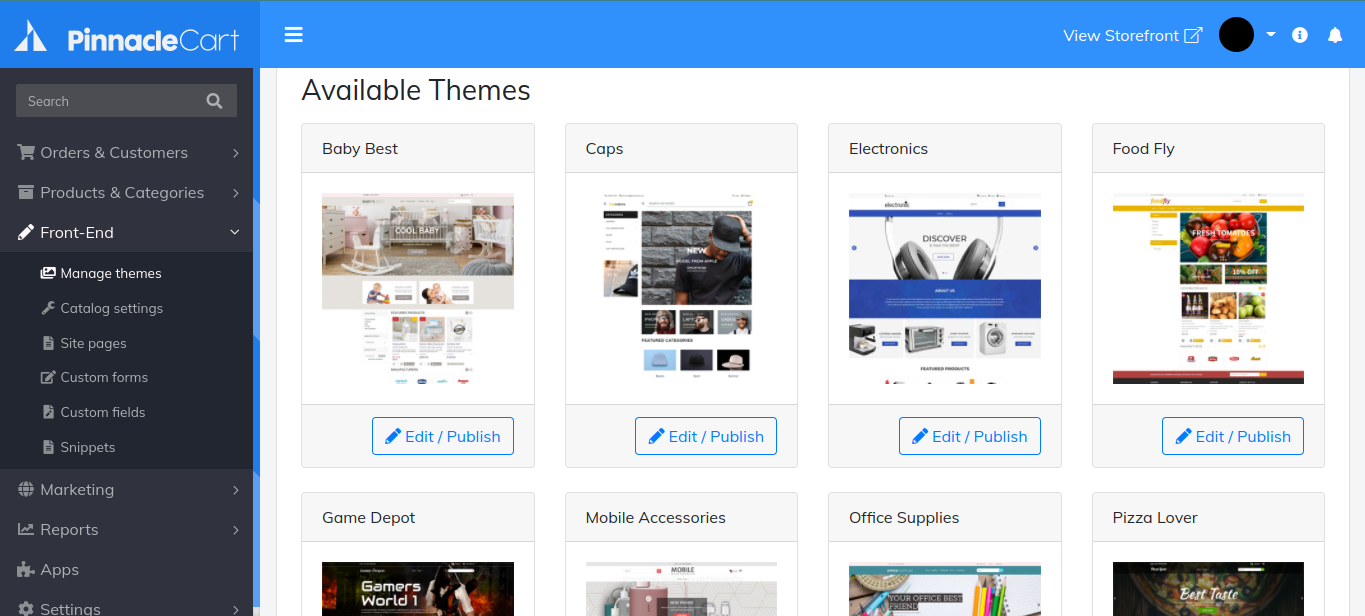Click Edit / Publish for Baby Best
The image size is (1365, 616).
[443, 436]
